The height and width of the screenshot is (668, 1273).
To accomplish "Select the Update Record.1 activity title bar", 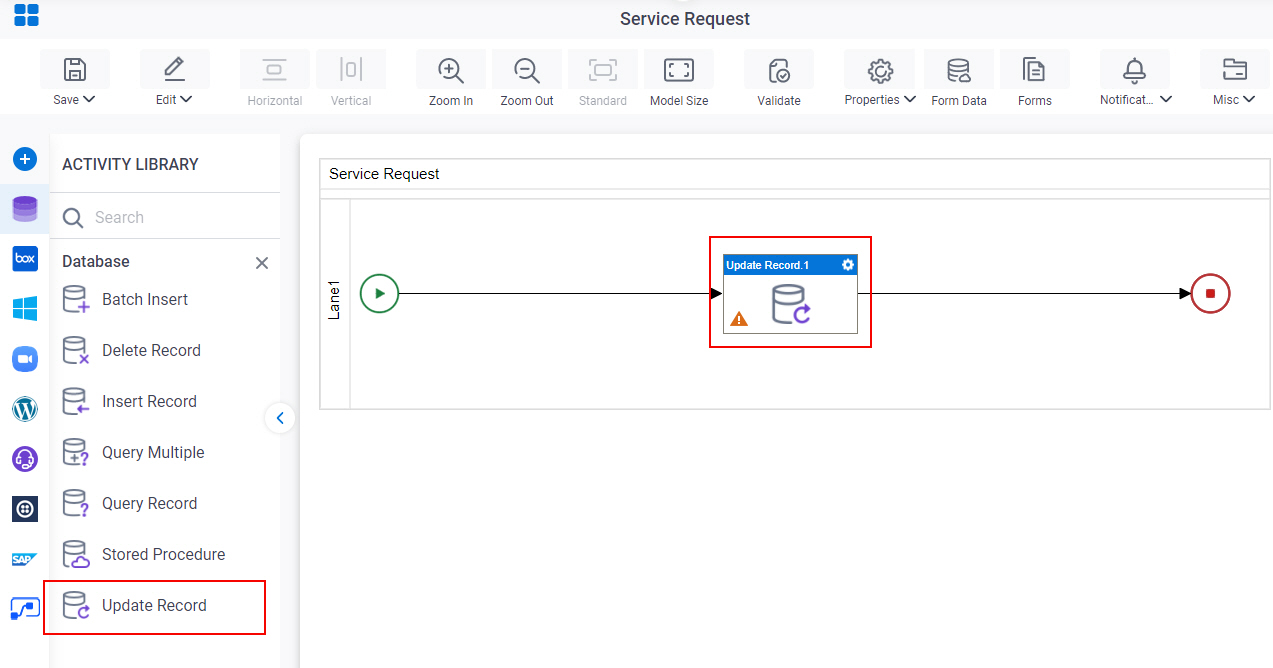I will pos(790,265).
